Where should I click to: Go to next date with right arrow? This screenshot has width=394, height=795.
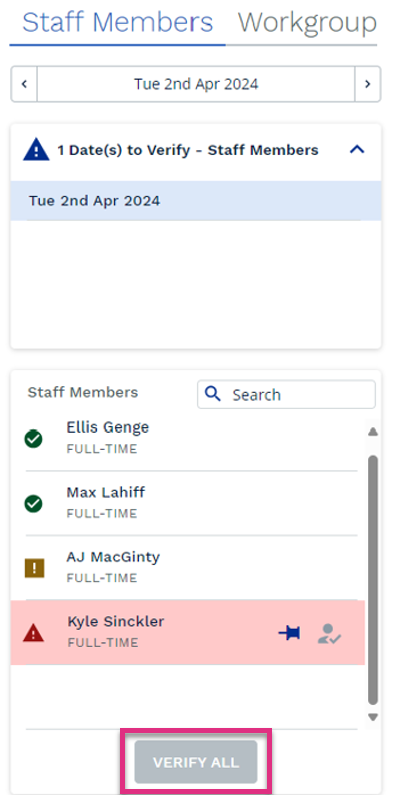[368, 84]
